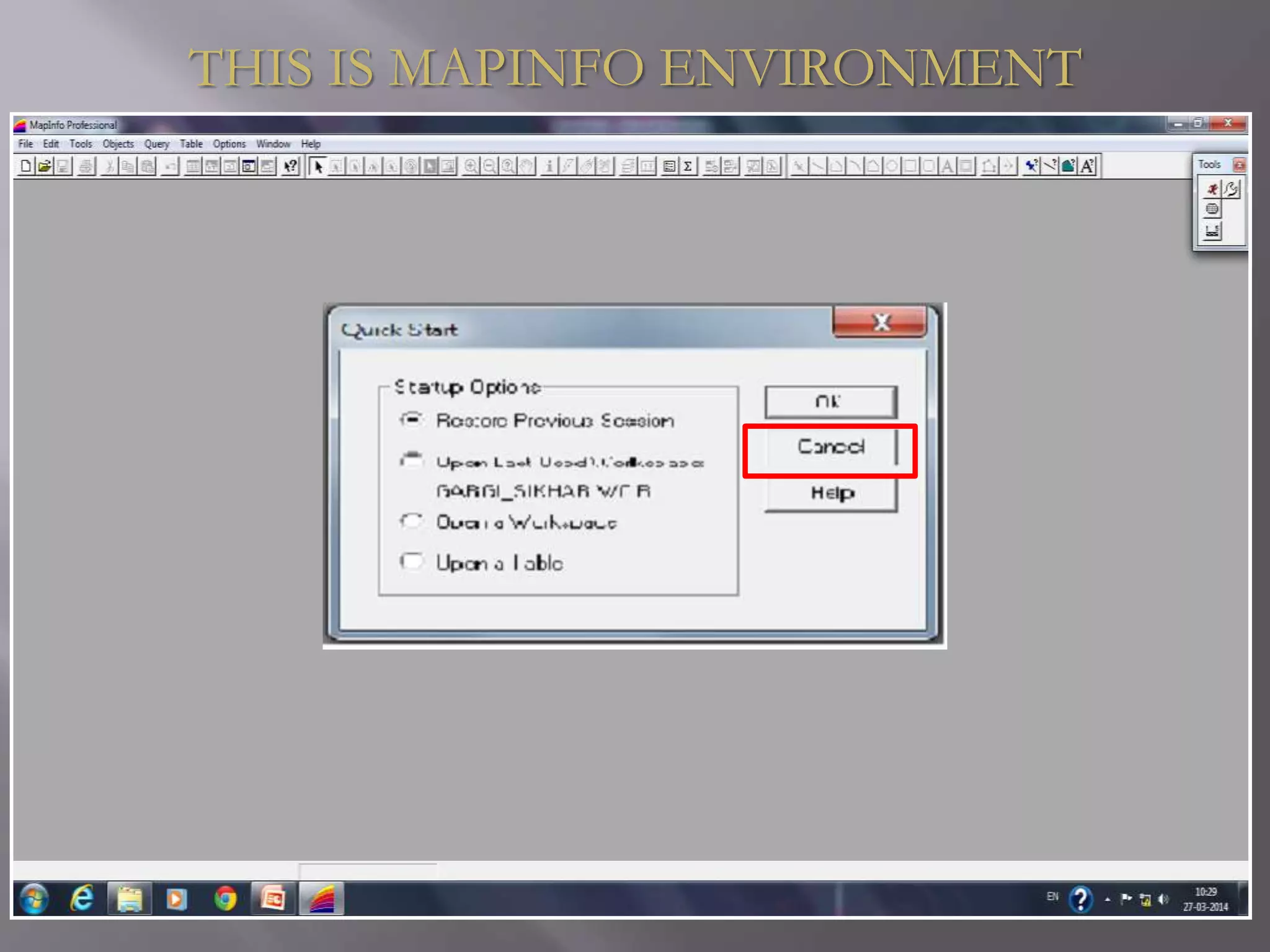Image resolution: width=1270 pixels, height=952 pixels.
Task: Launch Internet Explorer from taskbar
Action: (82, 899)
